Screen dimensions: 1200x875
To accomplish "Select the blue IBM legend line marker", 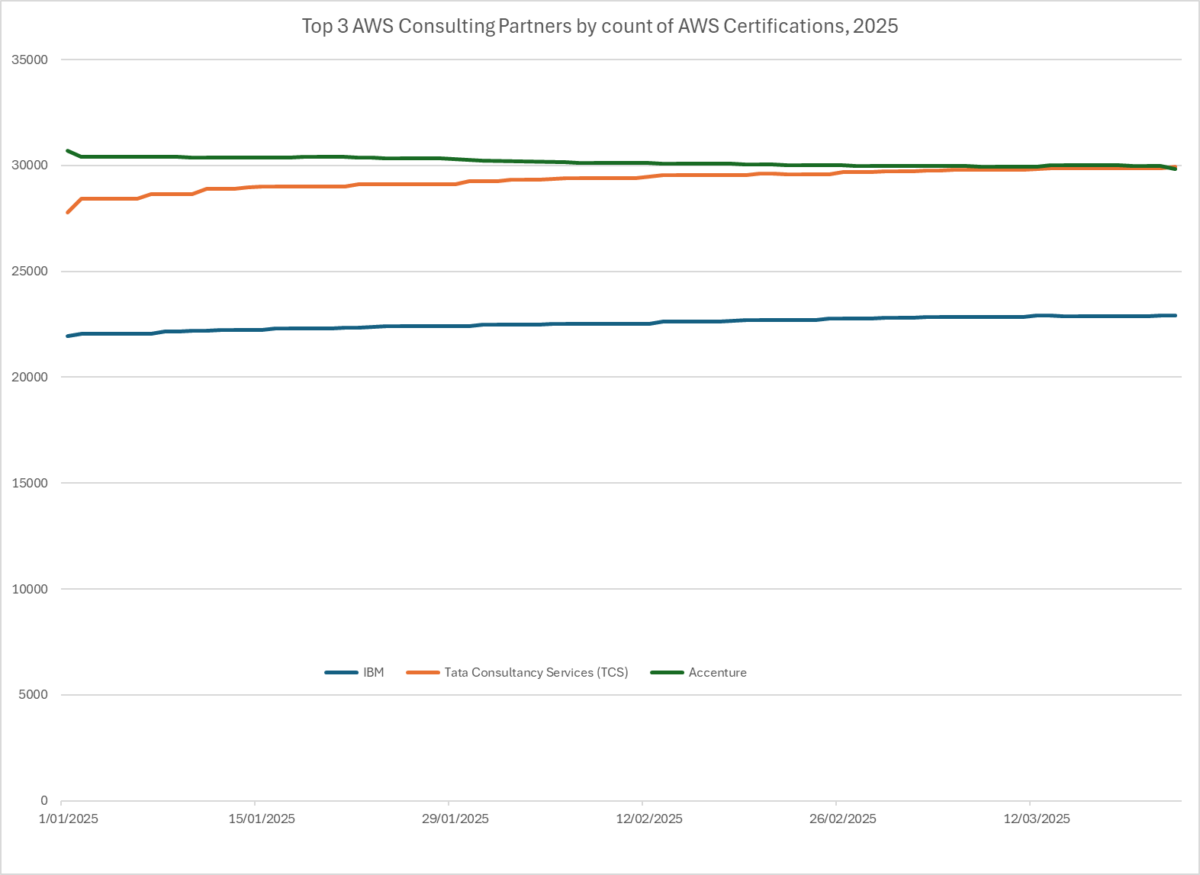I will click(340, 672).
